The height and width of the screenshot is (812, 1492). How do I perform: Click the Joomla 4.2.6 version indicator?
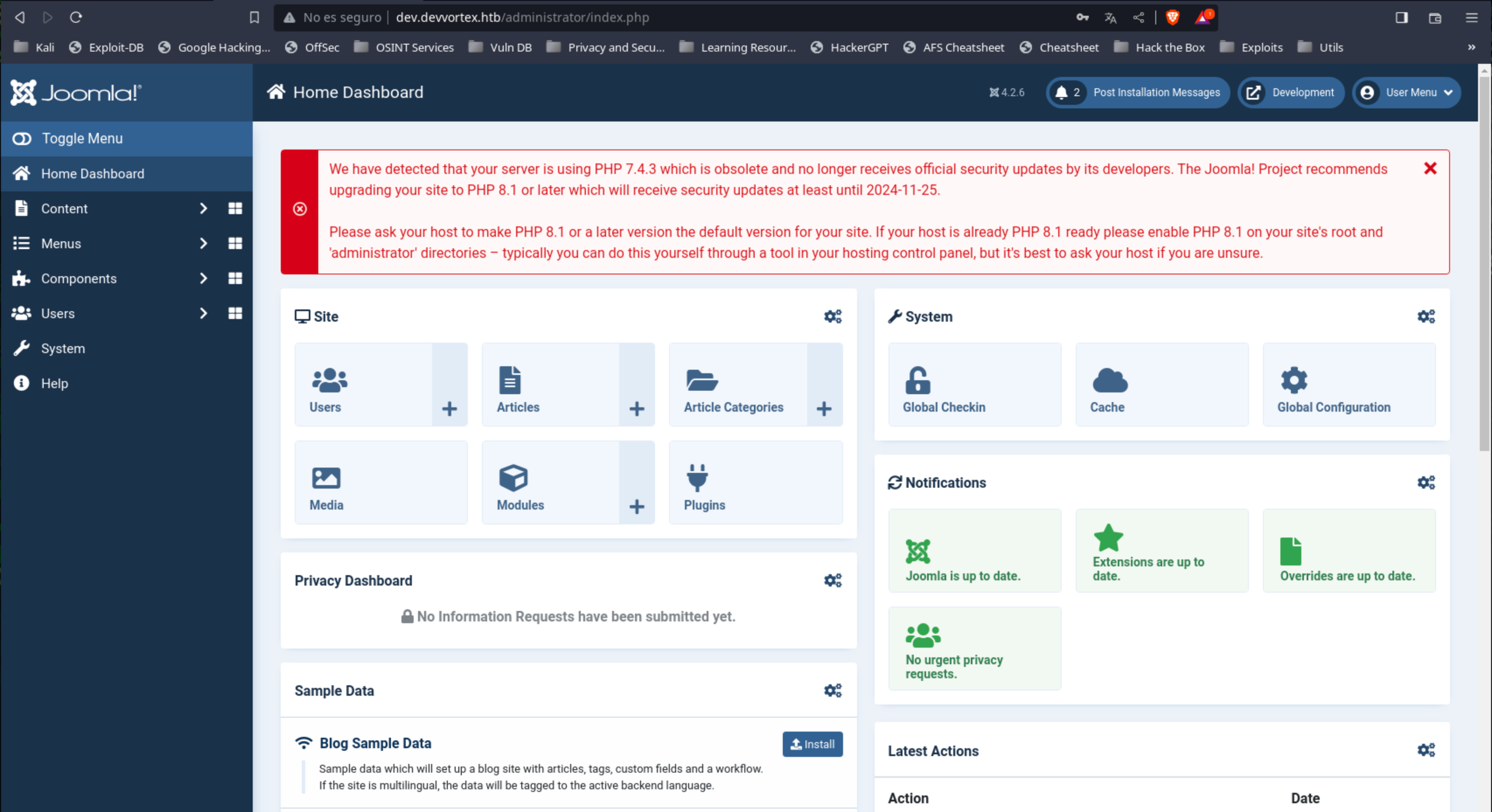pos(1007,93)
